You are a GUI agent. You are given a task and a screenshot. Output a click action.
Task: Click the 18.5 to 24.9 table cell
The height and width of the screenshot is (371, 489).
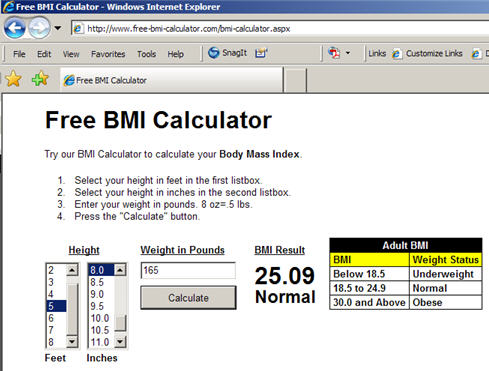(369, 288)
